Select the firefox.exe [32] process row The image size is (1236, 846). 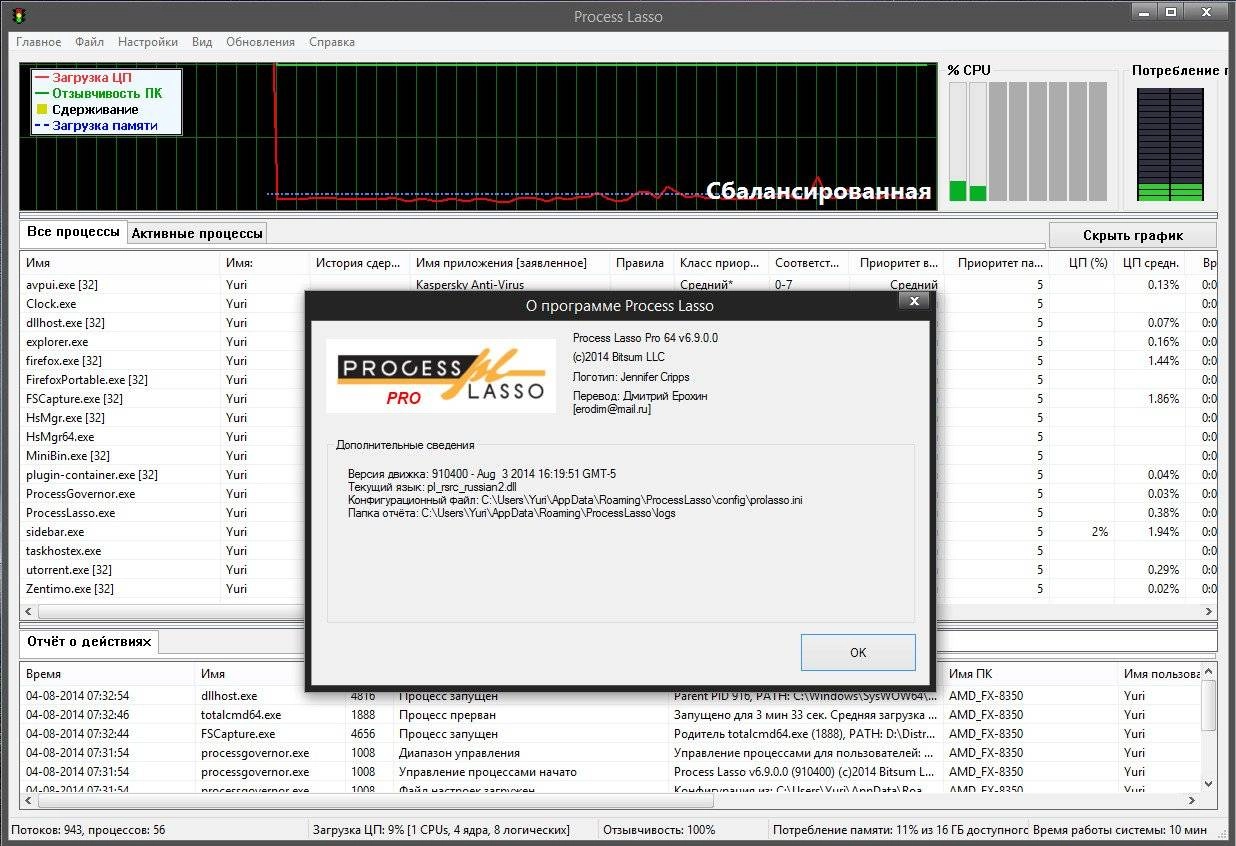click(x=64, y=361)
